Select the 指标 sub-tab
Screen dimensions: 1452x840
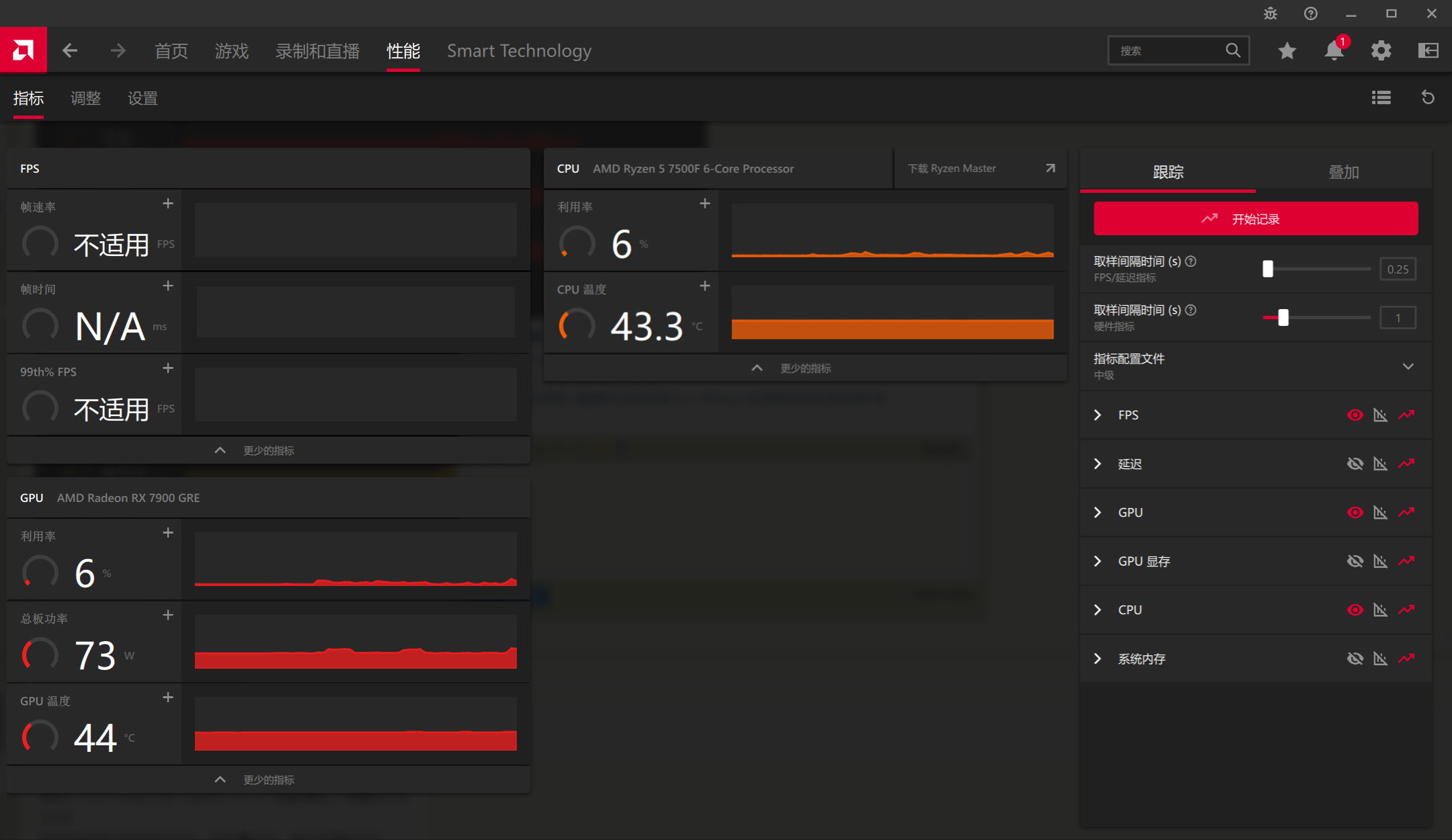28,98
